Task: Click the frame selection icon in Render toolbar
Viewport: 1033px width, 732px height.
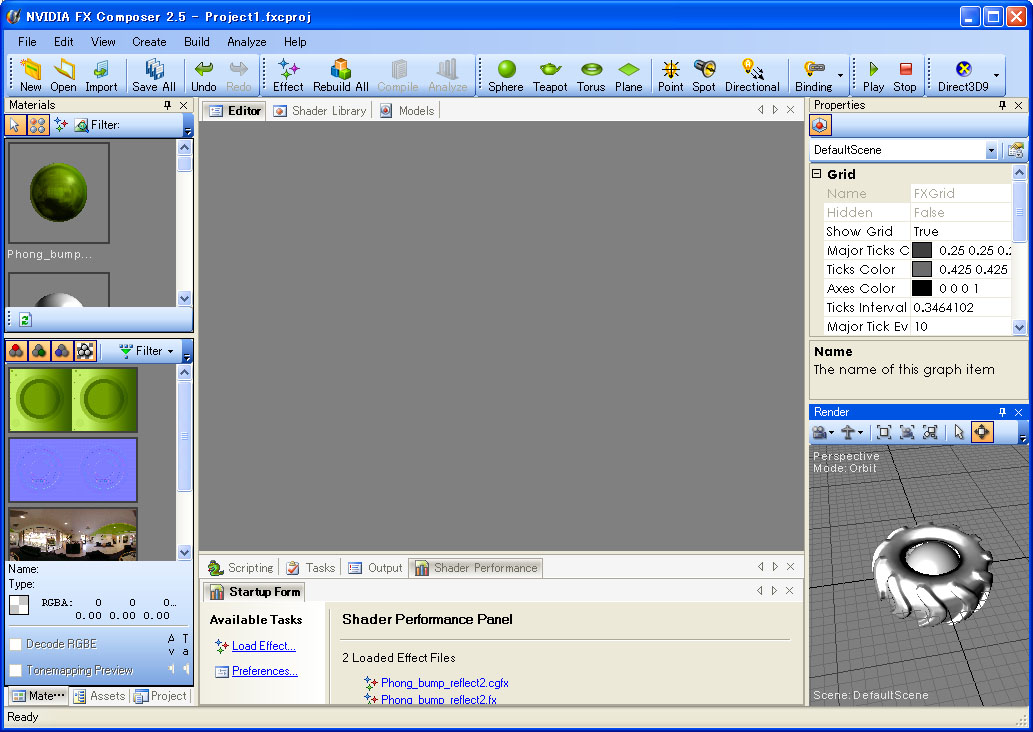Action: point(930,432)
